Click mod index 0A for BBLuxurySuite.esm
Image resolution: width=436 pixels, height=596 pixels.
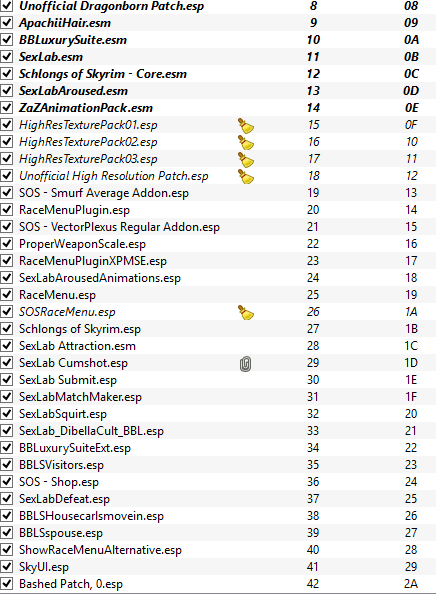coord(411,40)
